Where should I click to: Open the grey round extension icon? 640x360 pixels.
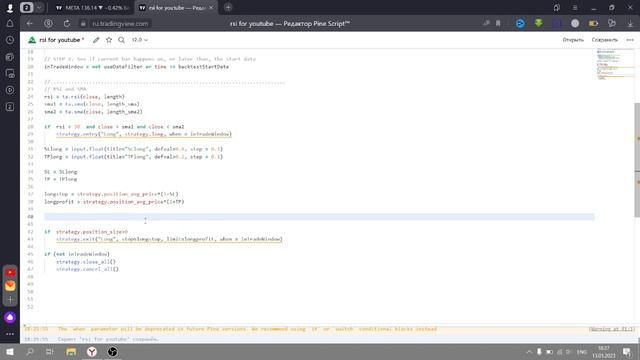coord(575,24)
